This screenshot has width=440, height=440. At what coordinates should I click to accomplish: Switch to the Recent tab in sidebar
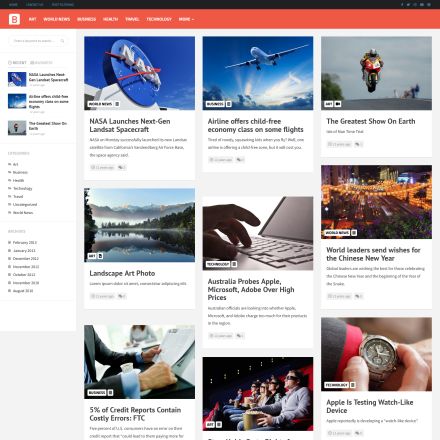(17, 63)
